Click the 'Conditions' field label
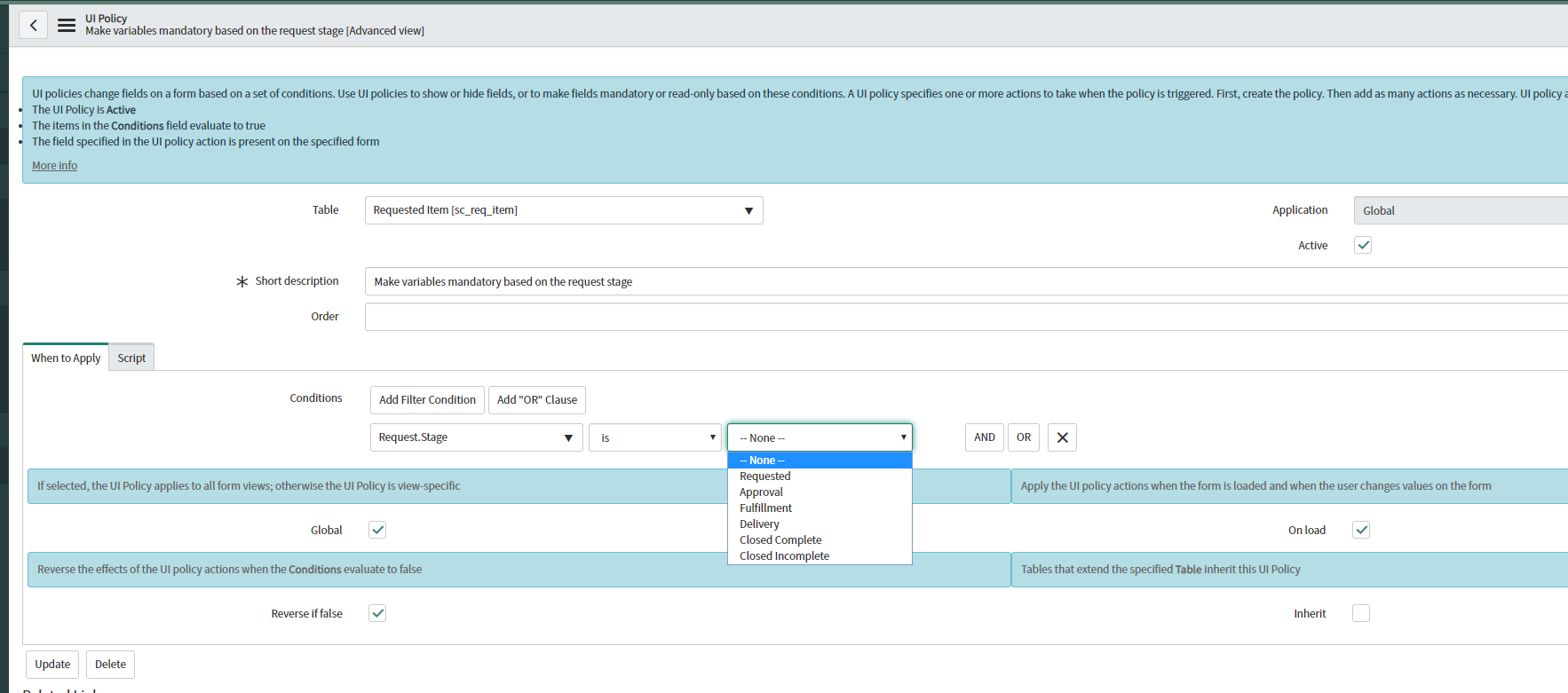The image size is (1568, 693). pos(315,398)
